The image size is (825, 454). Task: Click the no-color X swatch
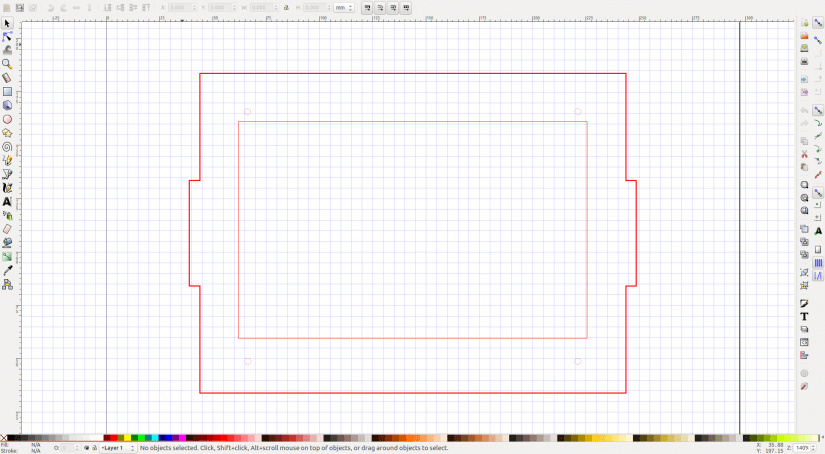(x=4, y=438)
